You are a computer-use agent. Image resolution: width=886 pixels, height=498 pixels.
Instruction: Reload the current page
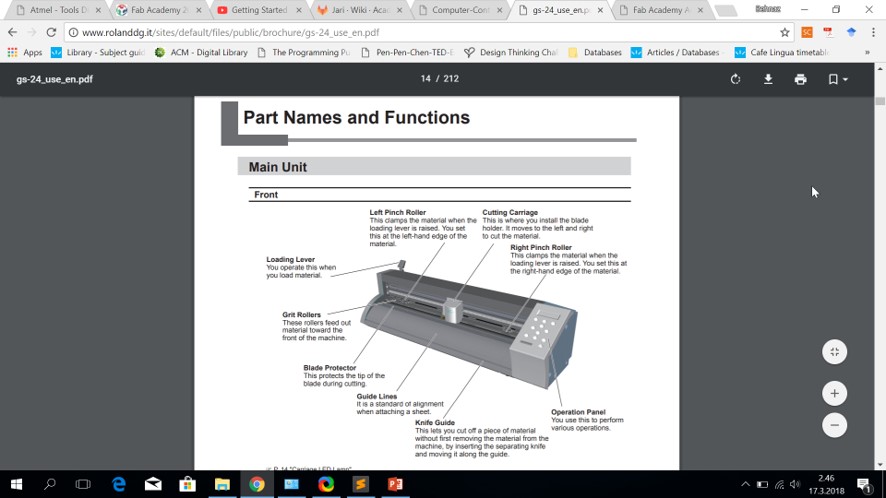(51, 32)
